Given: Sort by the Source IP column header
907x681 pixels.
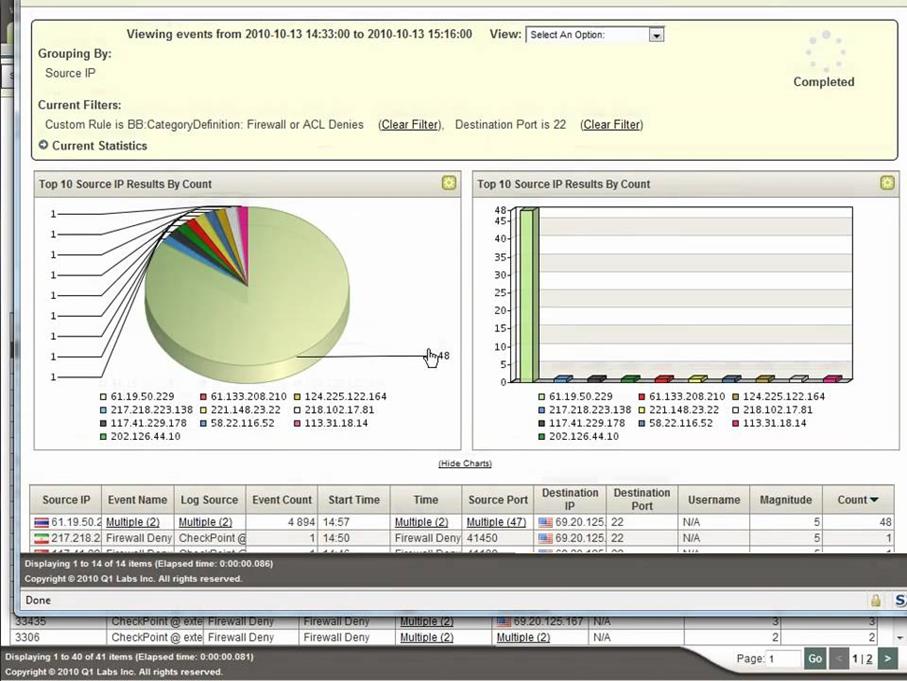Looking at the screenshot, I should (66, 500).
